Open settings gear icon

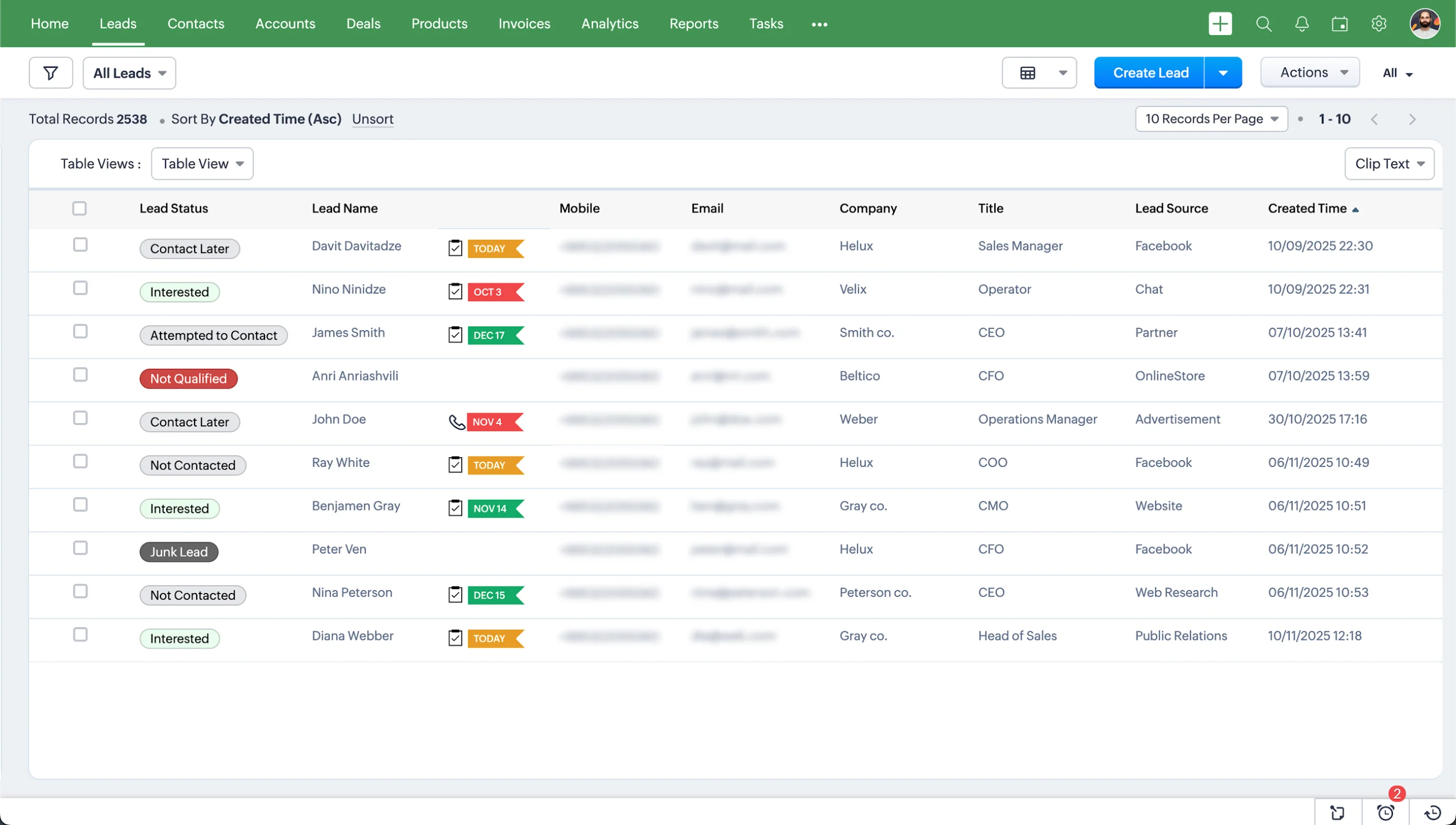tap(1379, 24)
